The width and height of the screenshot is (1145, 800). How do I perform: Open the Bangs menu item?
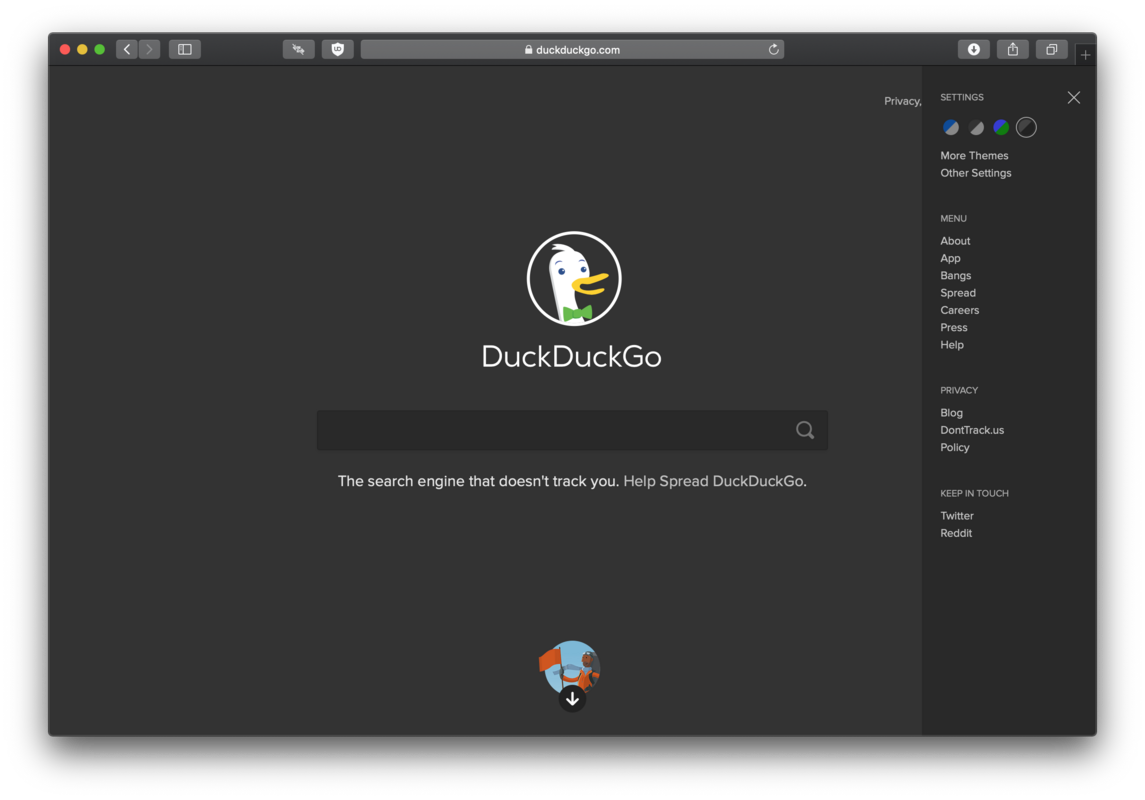[955, 276]
